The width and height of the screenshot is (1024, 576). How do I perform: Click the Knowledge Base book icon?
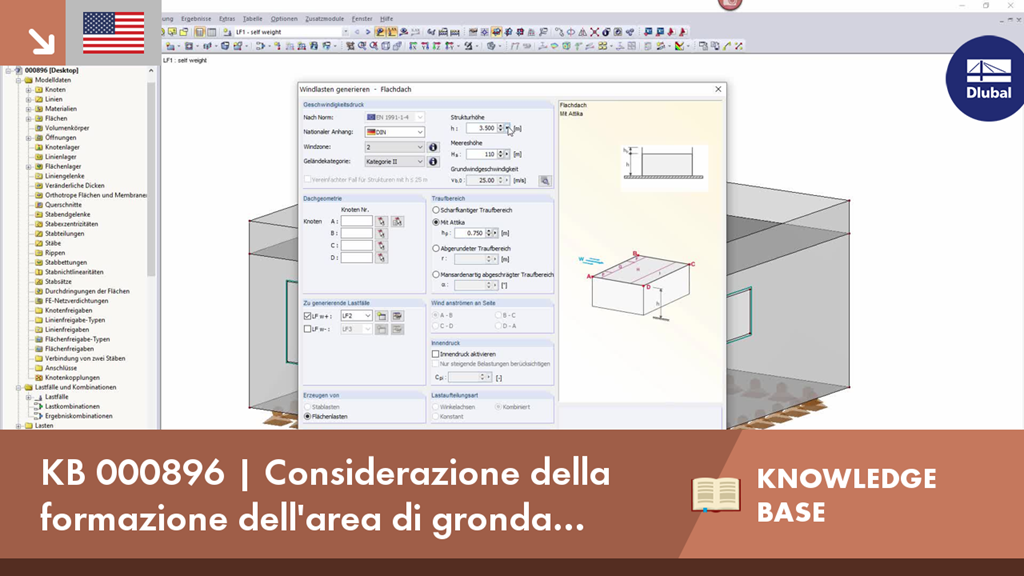tap(716, 494)
